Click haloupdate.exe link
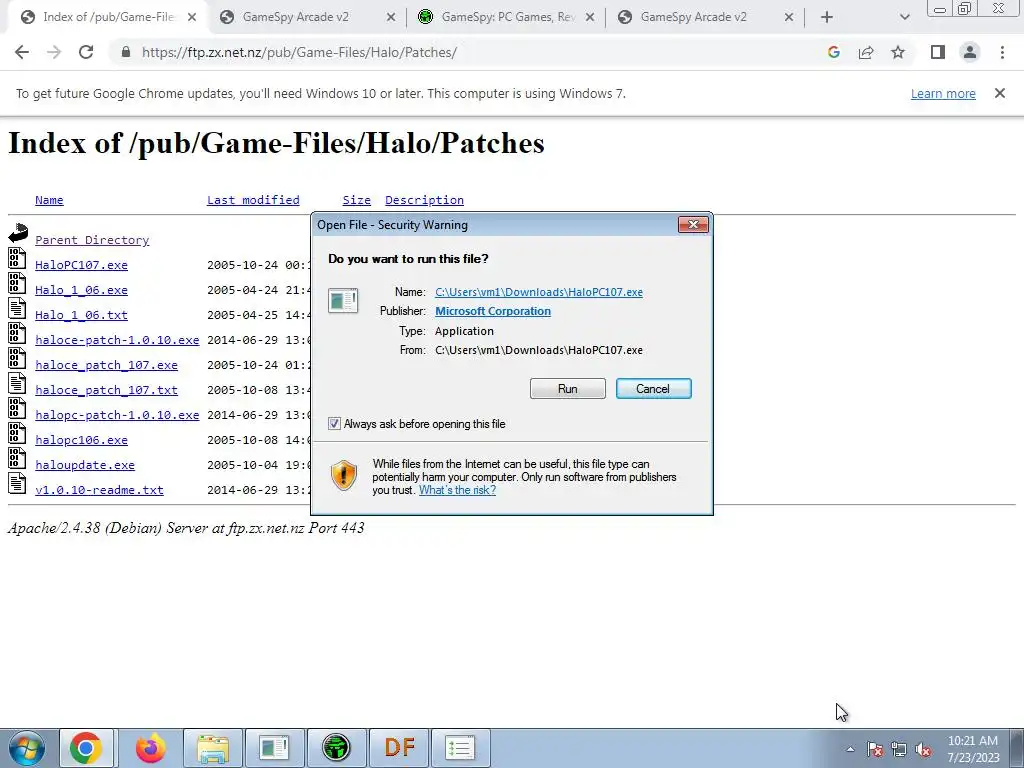Image resolution: width=1024 pixels, height=768 pixels. 85,465
